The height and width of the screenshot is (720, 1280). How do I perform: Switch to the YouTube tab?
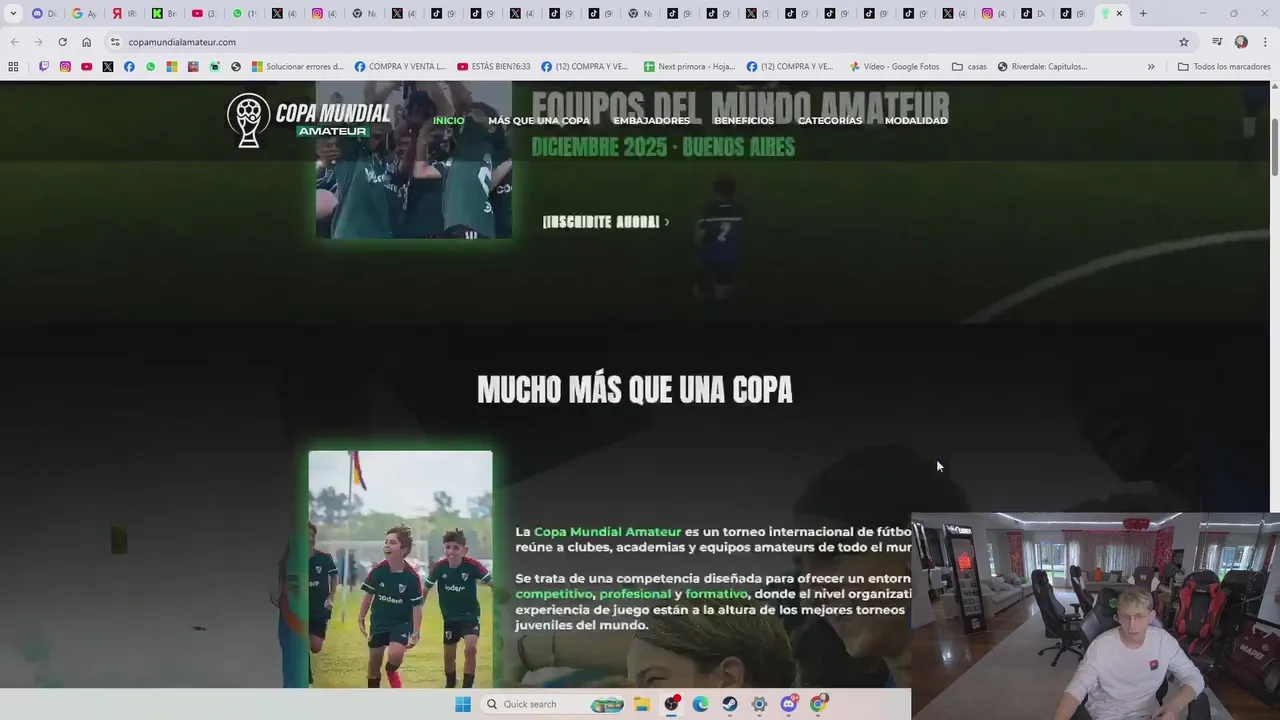[203, 13]
